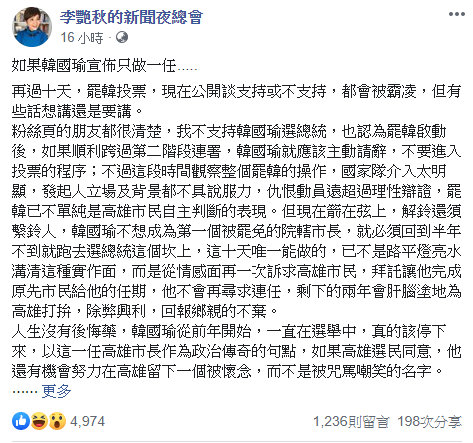Click the line 些話想講還是要講
Viewport: 473px width, 443px height.
click(x=78, y=112)
